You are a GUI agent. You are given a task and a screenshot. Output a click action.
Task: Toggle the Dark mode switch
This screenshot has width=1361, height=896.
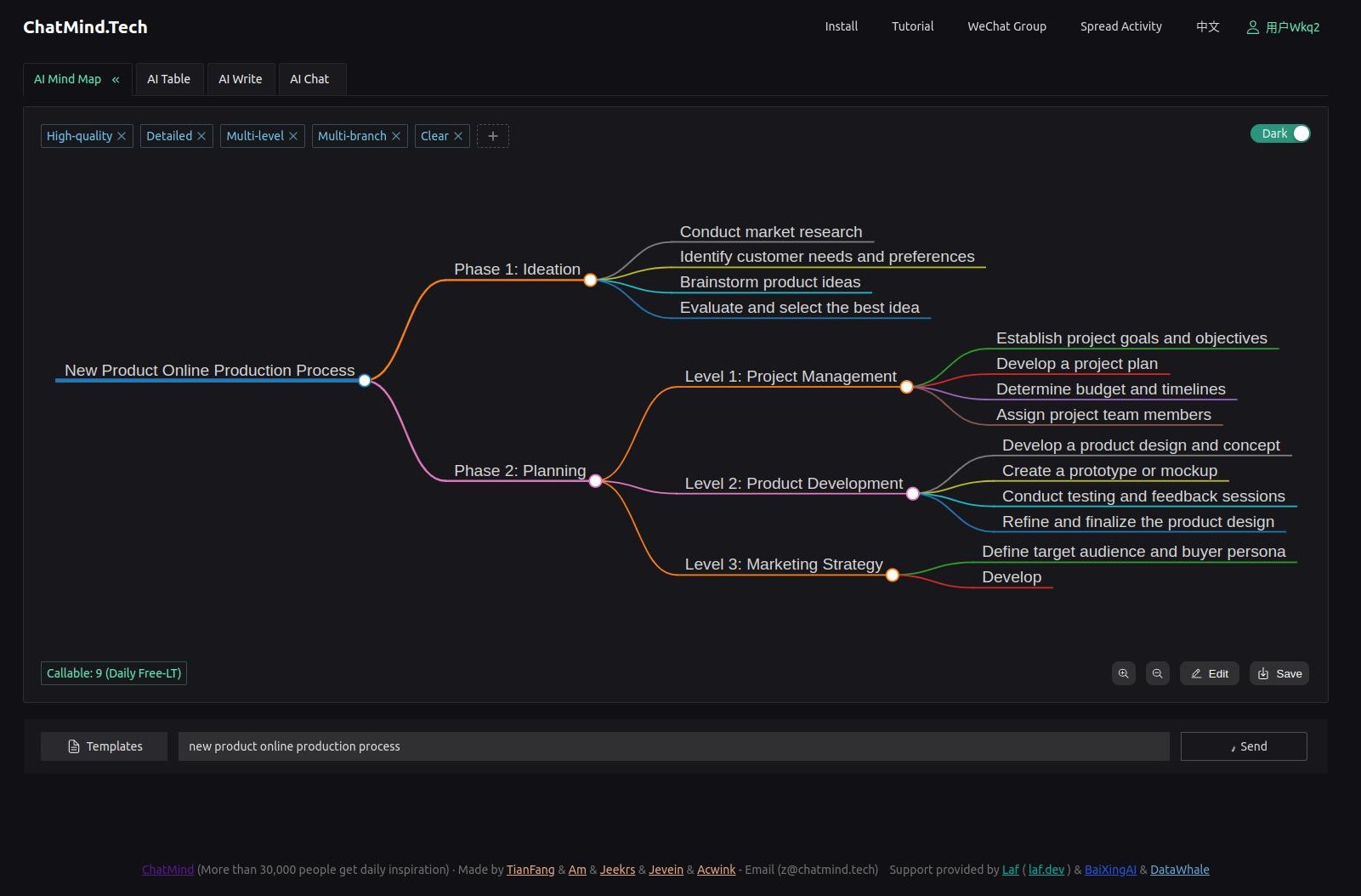[x=1280, y=133]
